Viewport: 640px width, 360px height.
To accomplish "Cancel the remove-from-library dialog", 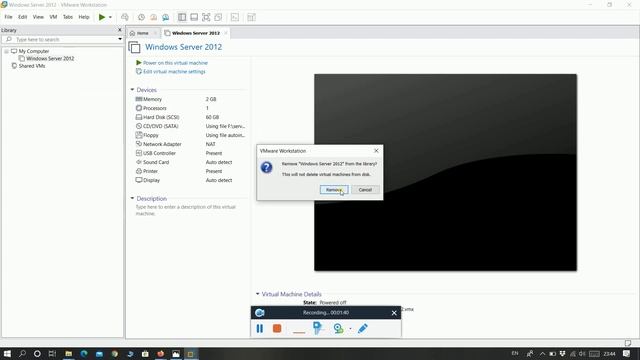I will tap(365, 190).
